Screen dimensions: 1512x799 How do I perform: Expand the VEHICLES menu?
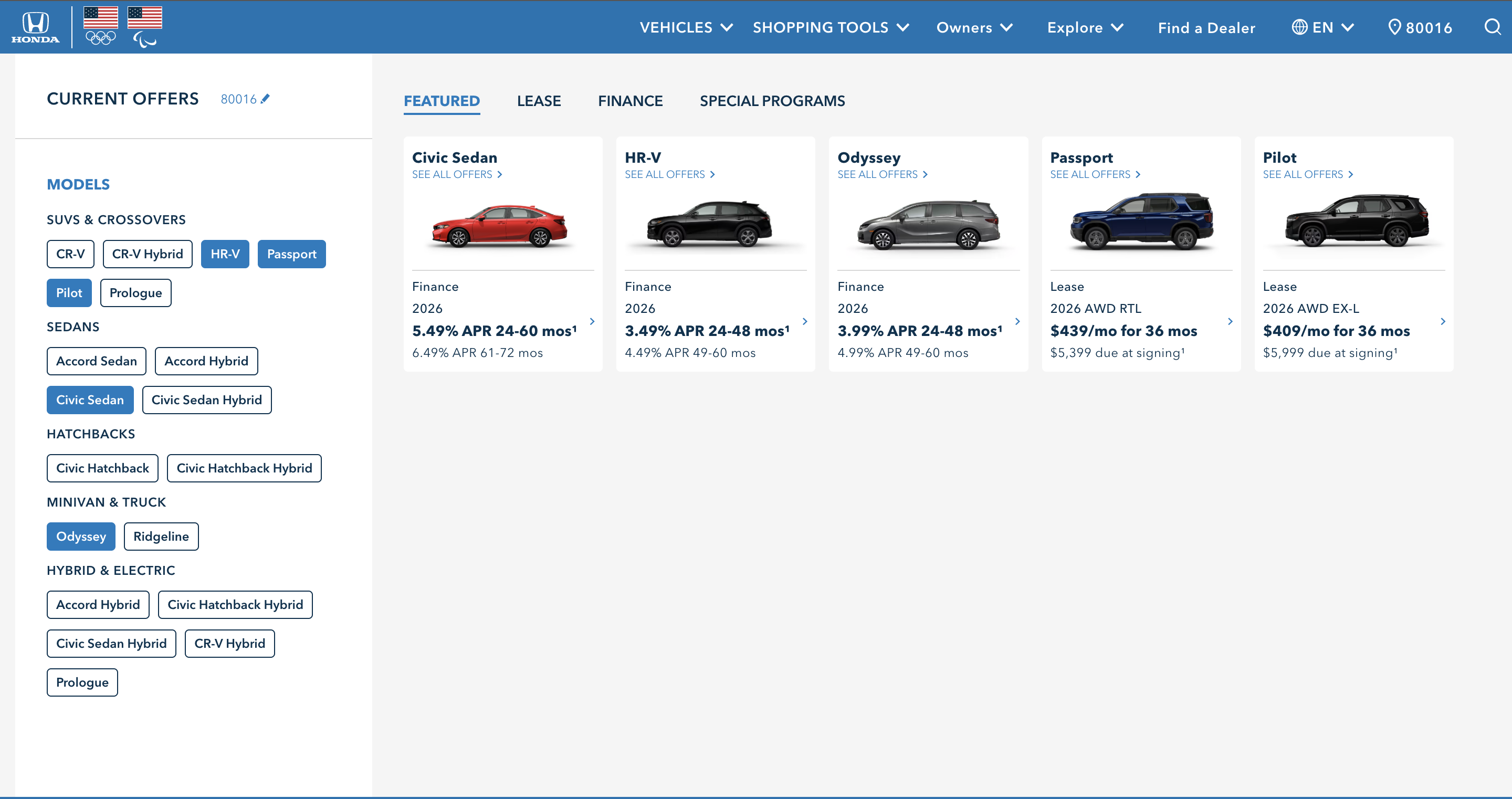(686, 28)
